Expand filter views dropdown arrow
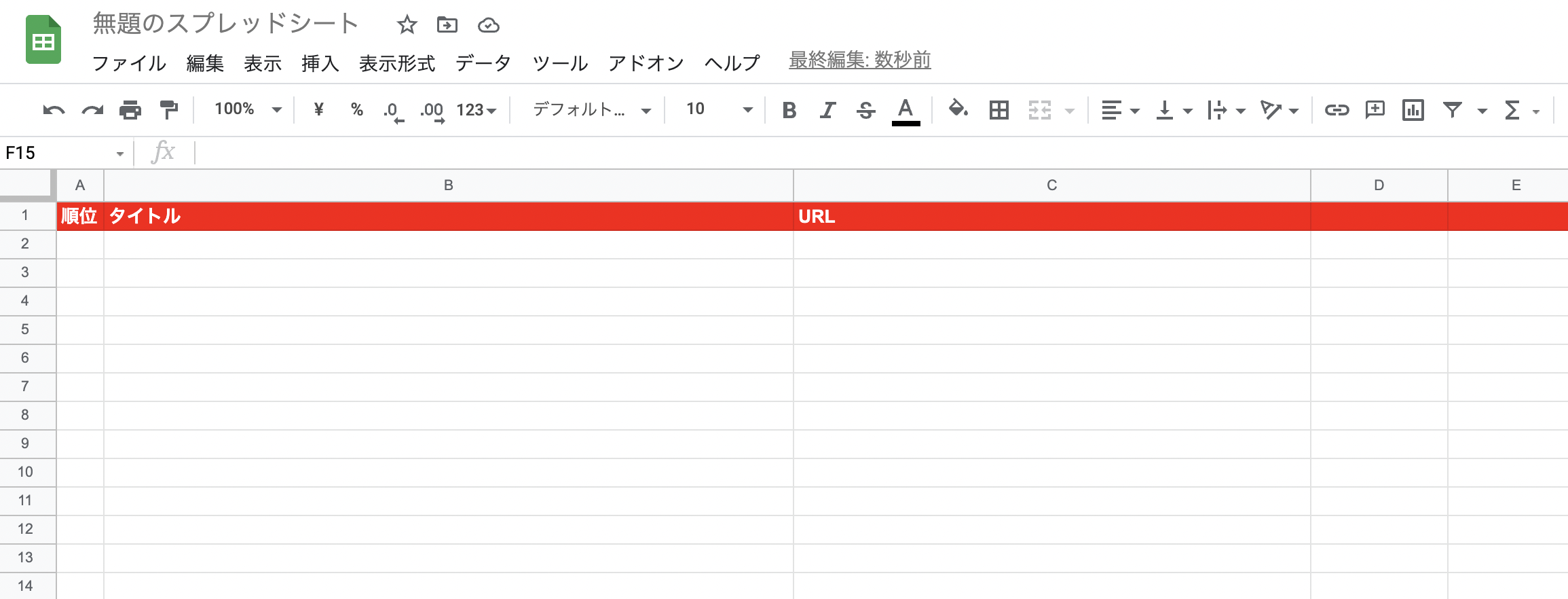Image resolution: width=1568 pixels, height=599 pixels. 1482,111
